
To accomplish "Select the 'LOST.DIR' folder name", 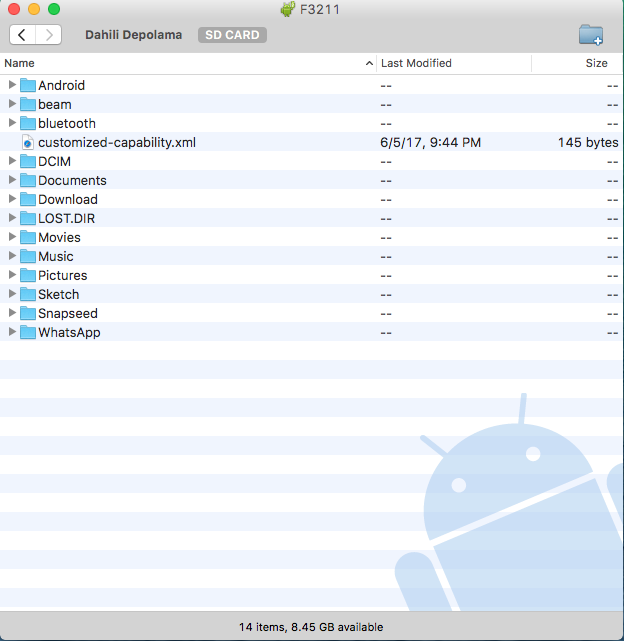I will click(66, 218).
